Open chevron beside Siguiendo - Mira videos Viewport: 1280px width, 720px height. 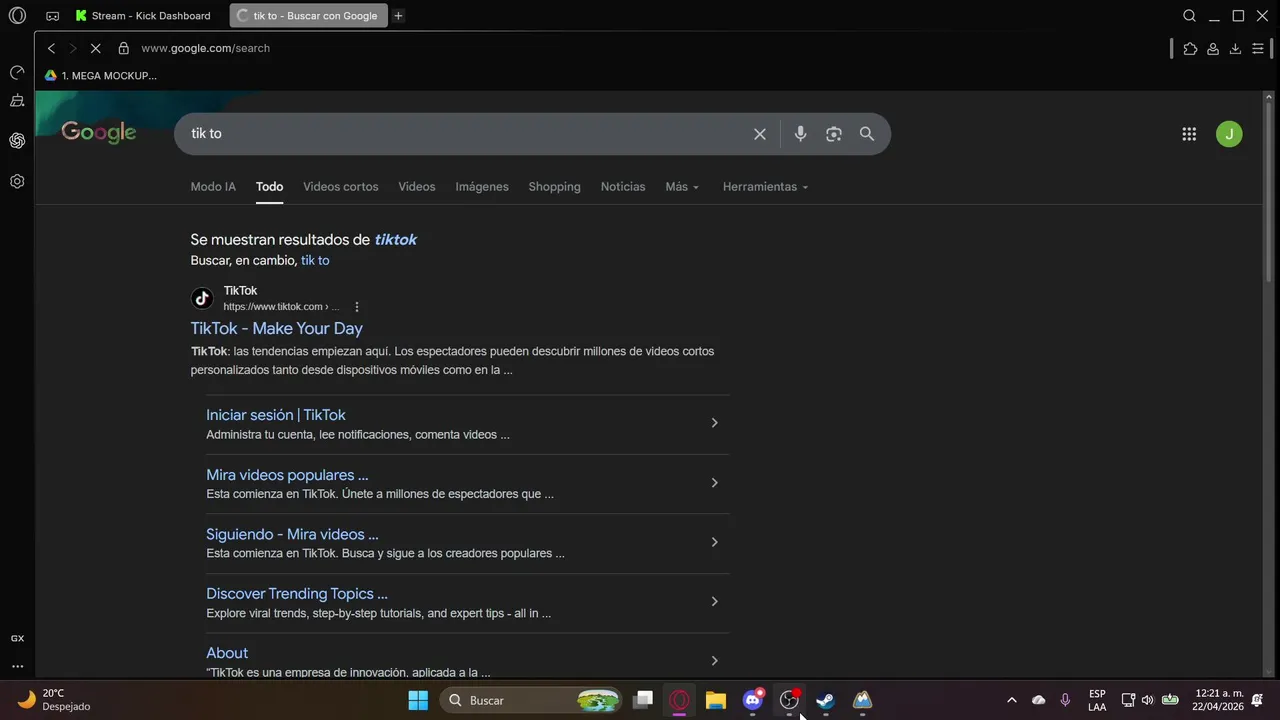714,542
